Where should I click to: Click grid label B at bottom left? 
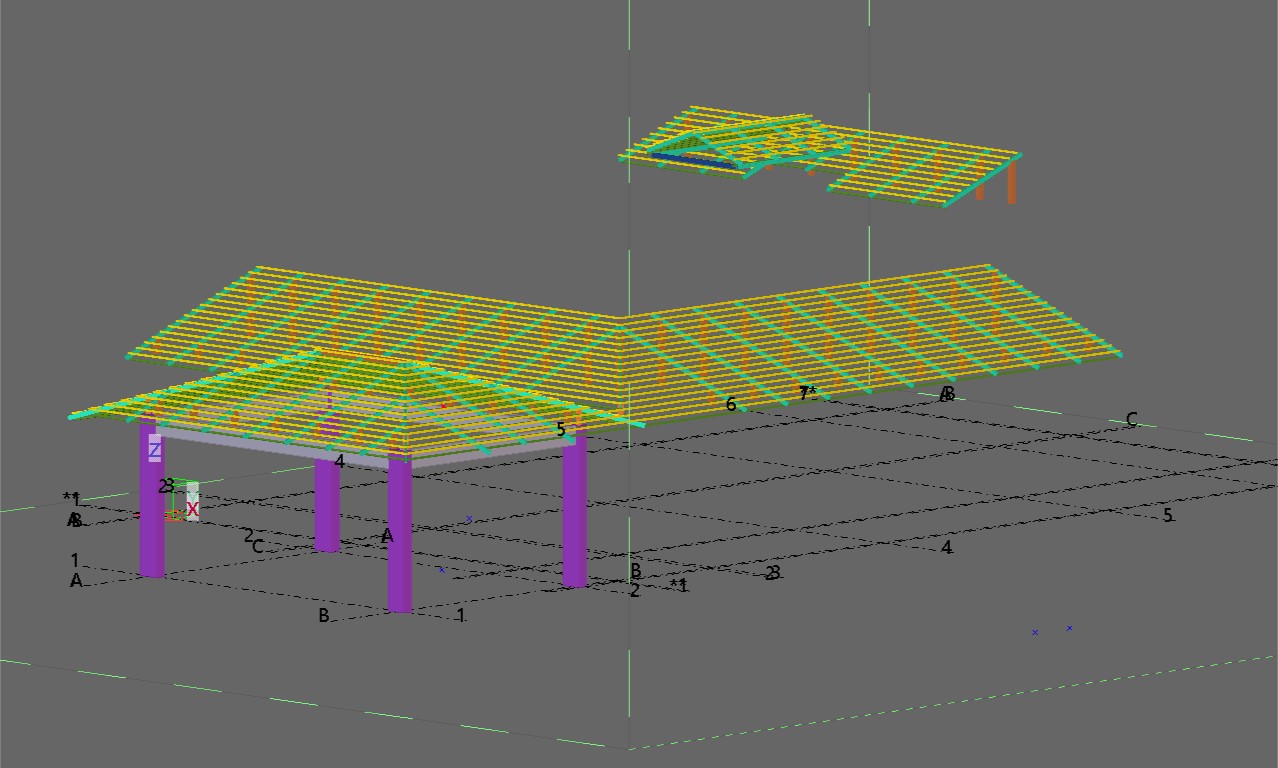tap(323, 615)
